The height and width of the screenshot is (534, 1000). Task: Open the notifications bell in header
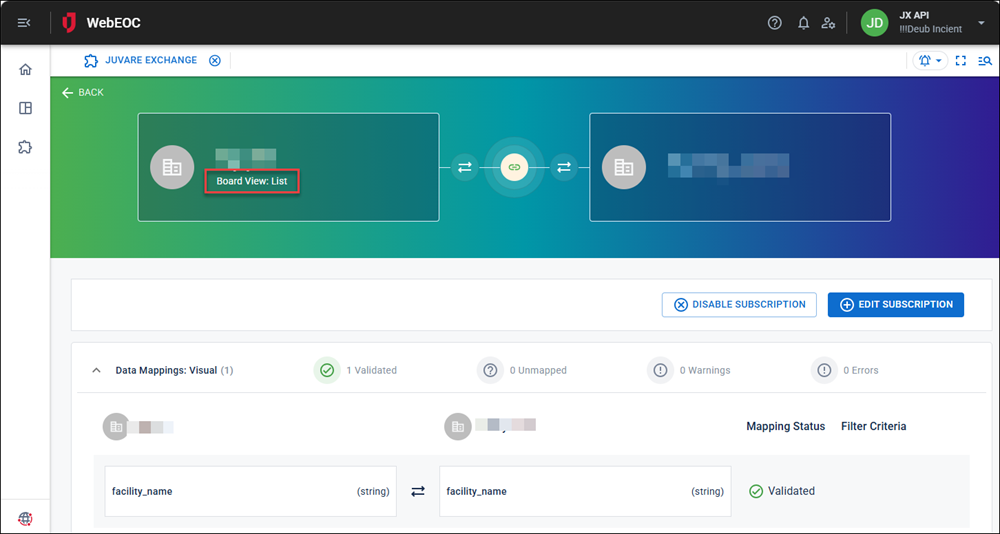804,23
